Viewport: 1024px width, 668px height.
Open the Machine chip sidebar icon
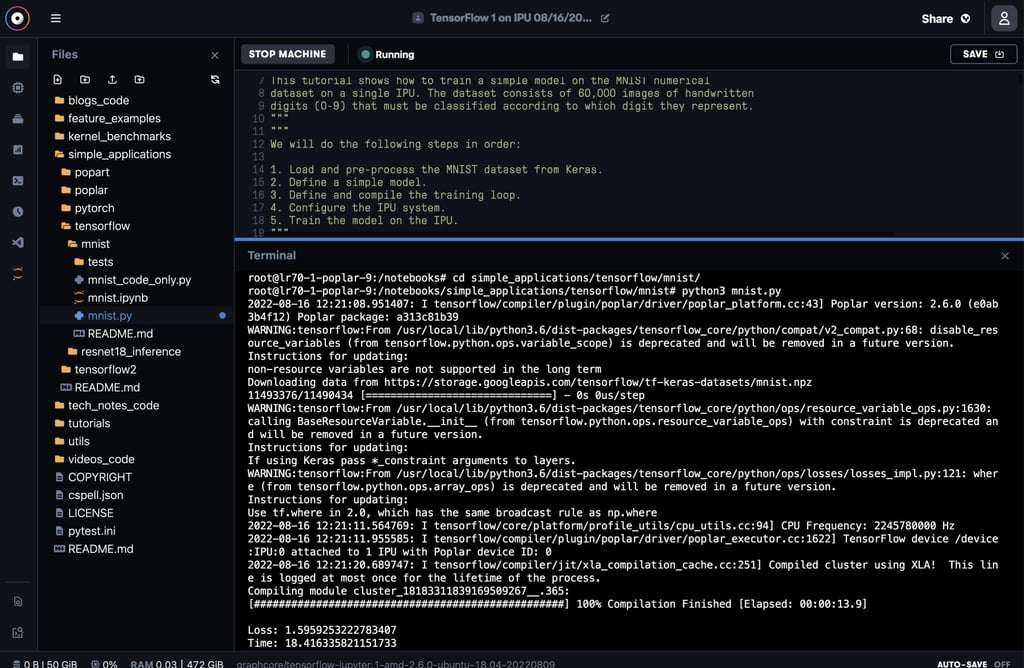tap(18, 87)
